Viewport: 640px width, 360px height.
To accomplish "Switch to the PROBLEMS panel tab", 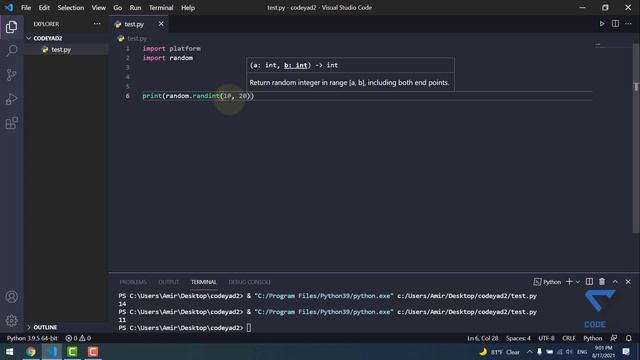I will [x=133, y=282].
